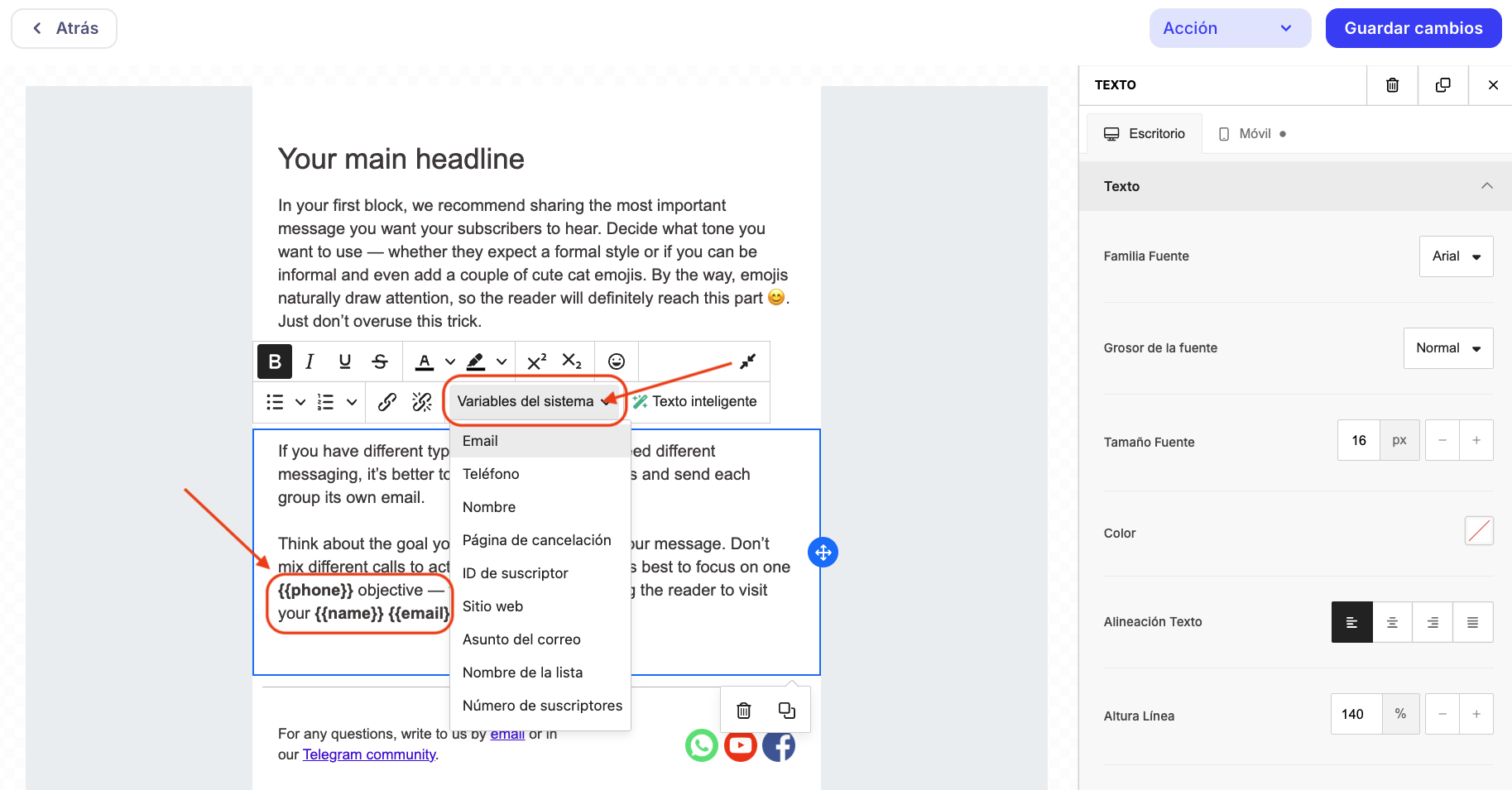Viewport: 1512px width, 790px height.
Task: Toggle bold formatting in the text toolbar
Action: tap(275, 361)
